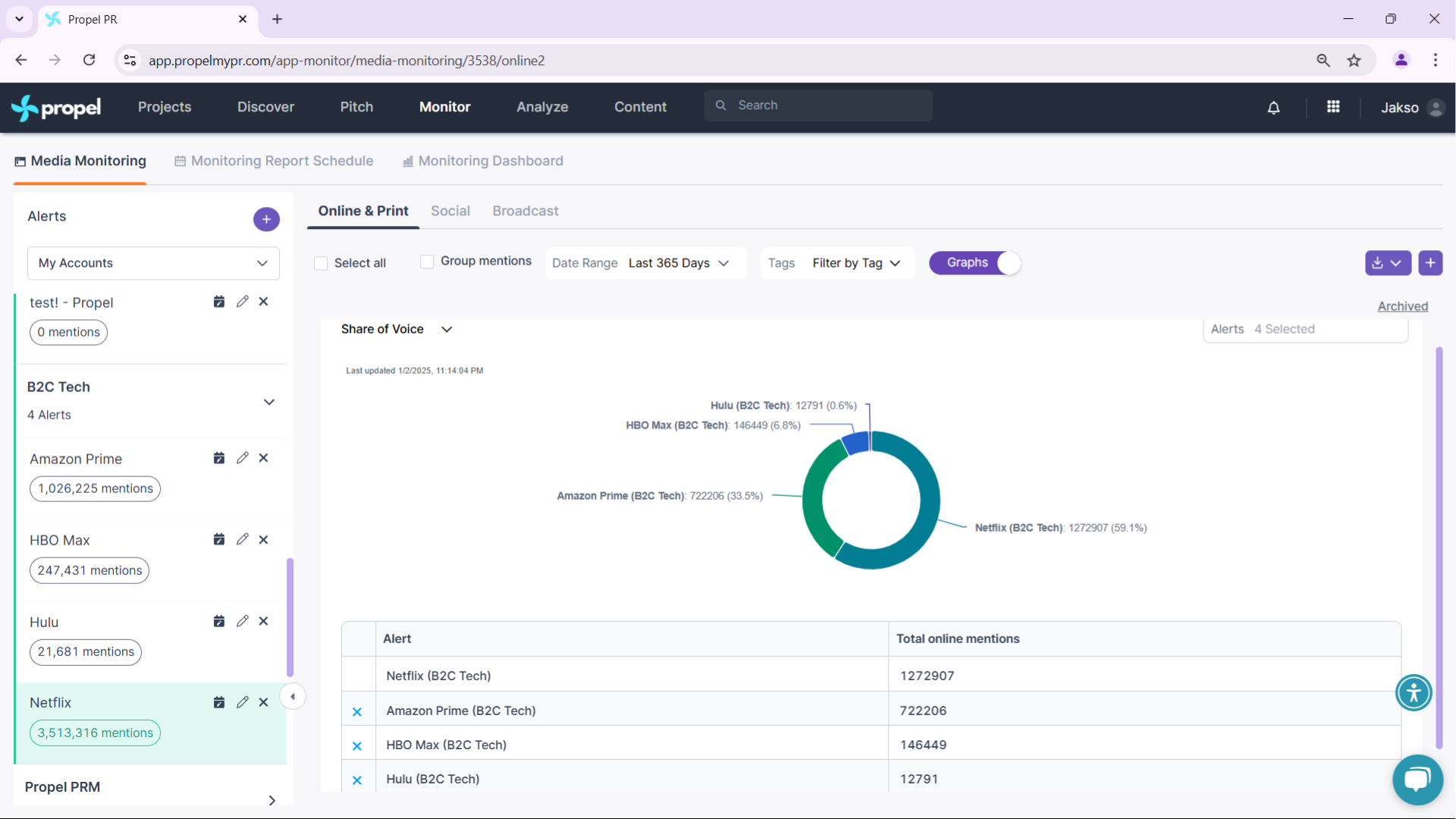Toggle the Graphs switch off
This screenshot has height=819, width=1456.
pyautogui.click(x=975, y=263)
